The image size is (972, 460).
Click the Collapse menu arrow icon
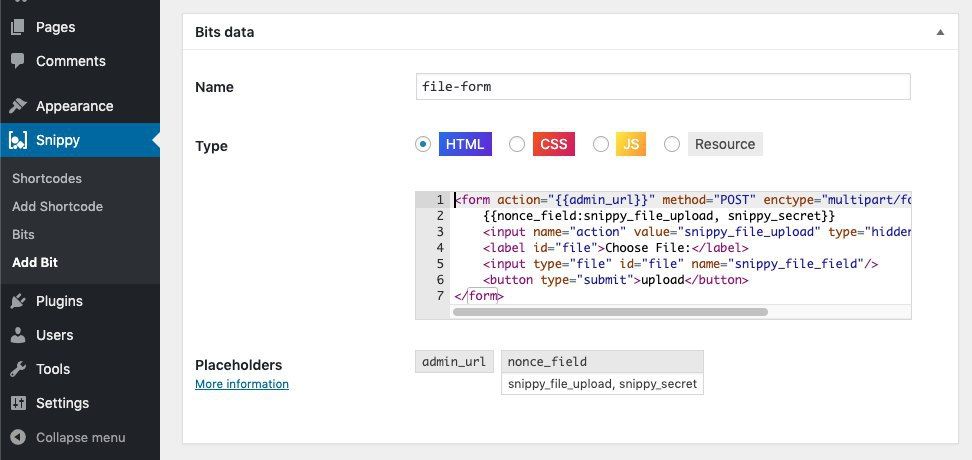(x=18, y=437)
